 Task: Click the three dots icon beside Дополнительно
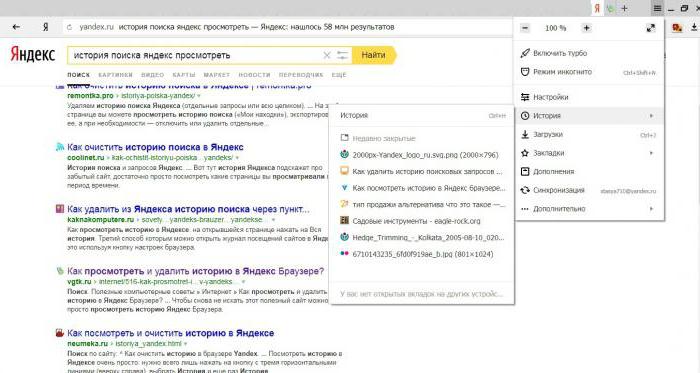pyautogui.click(x=525, y=209)
